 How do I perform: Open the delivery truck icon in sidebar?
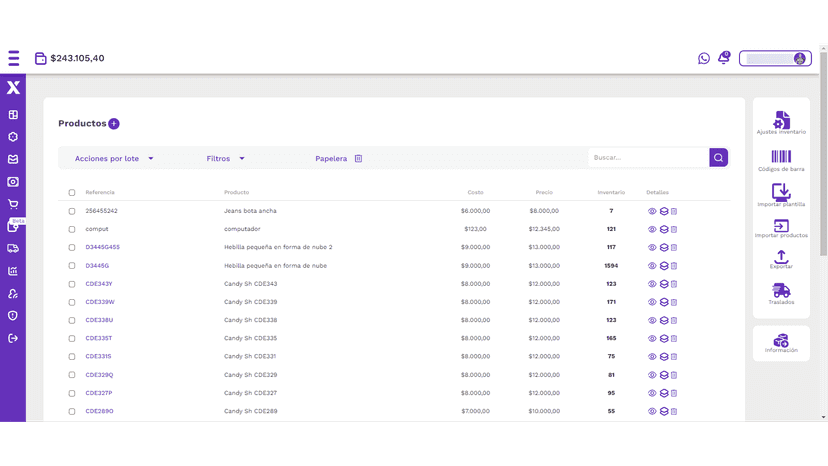point(13,248)
